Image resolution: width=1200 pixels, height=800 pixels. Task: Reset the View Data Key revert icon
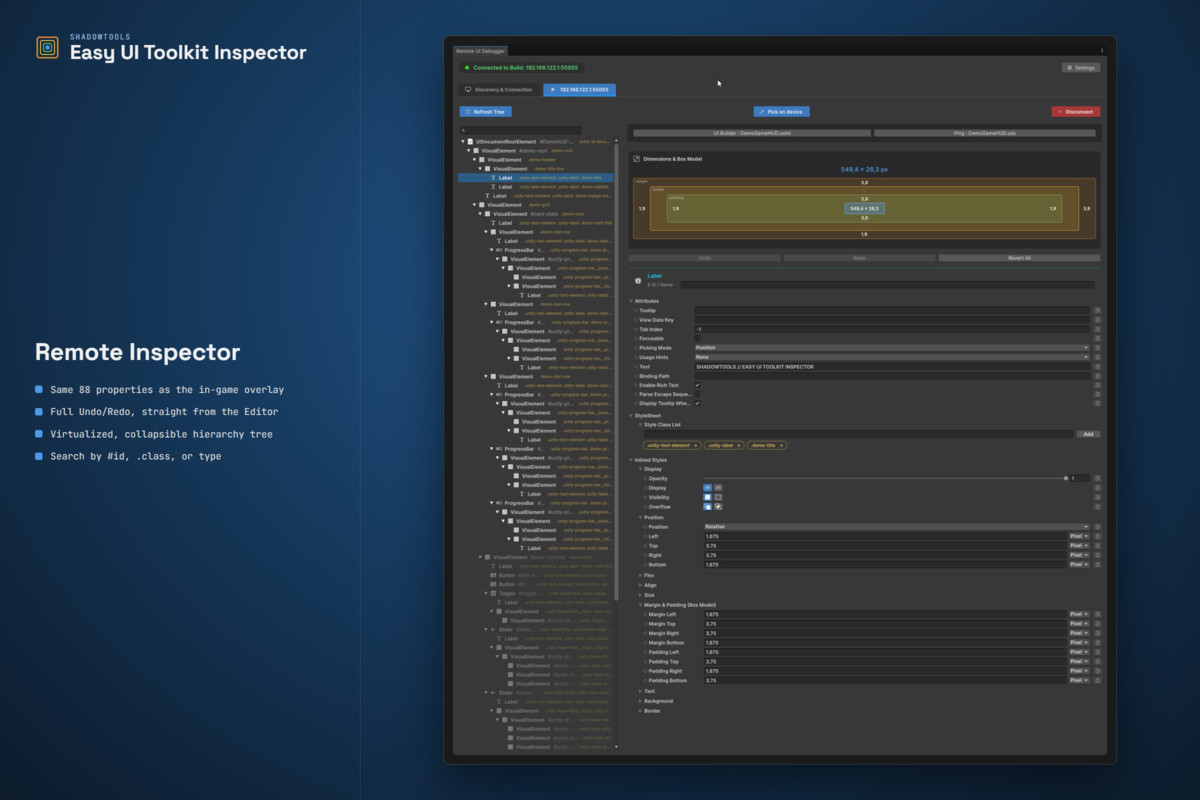pos(1097,320)
